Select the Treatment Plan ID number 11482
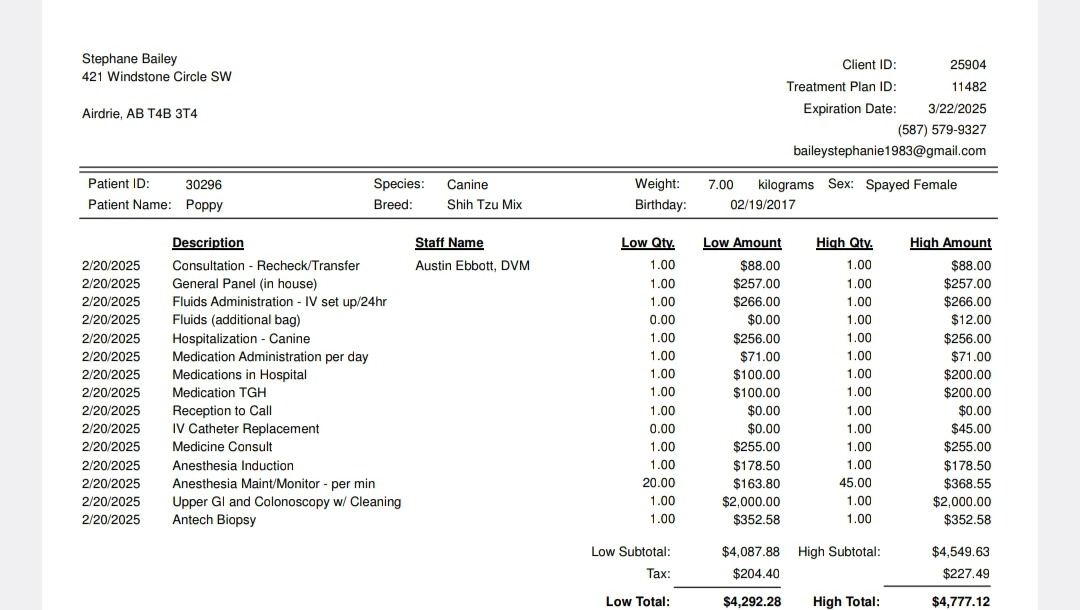The width and height of the screenshot is (1080, 610). [x=968, y=87]
